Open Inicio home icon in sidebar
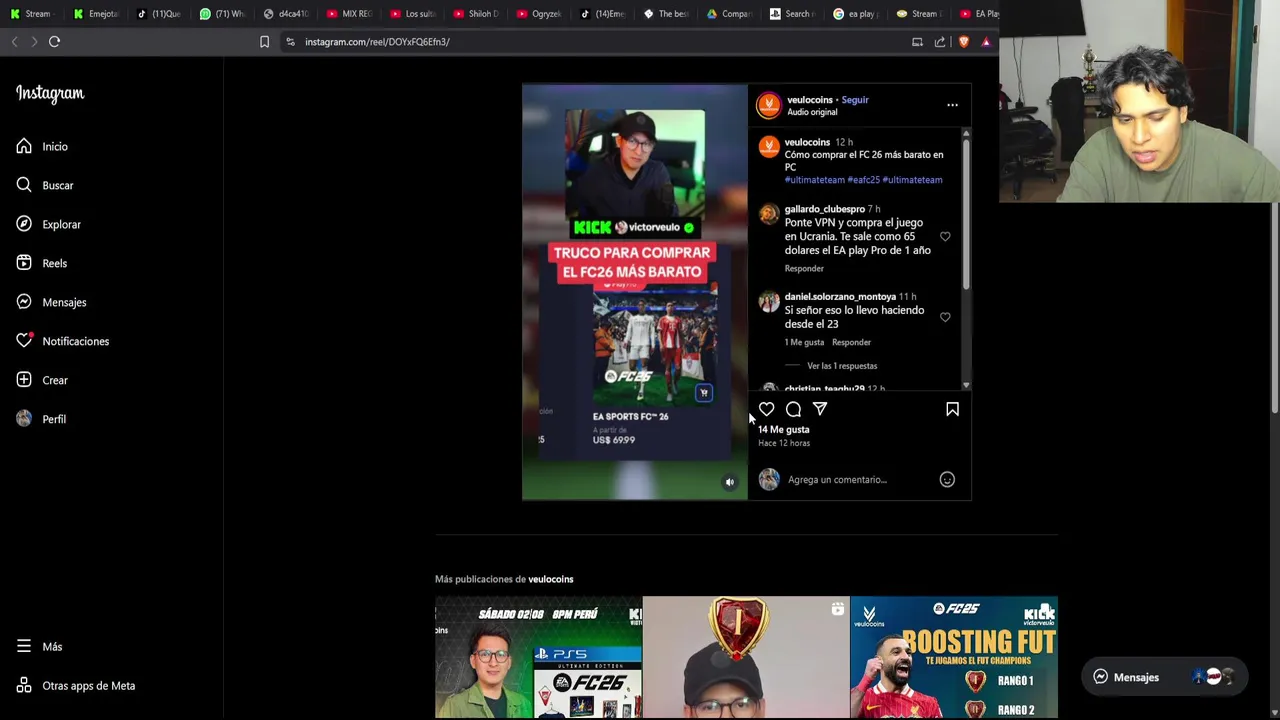This screenshot has width=1280, height=720. click(24, 146)
